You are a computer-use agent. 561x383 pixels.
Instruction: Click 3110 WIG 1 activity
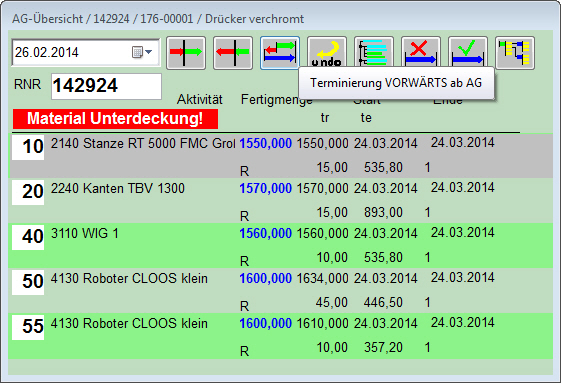pyautogui.click(x=84, y=233)
